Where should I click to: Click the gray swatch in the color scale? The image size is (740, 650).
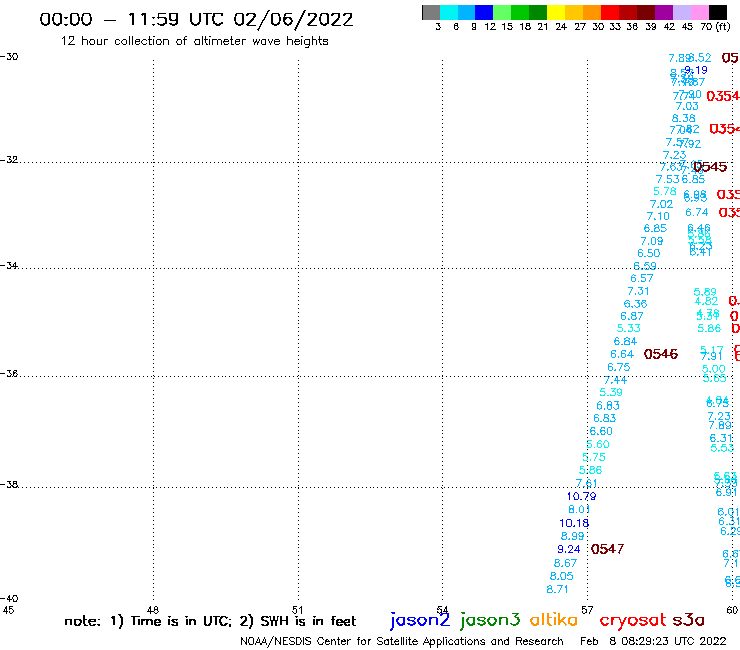(431, 12)
